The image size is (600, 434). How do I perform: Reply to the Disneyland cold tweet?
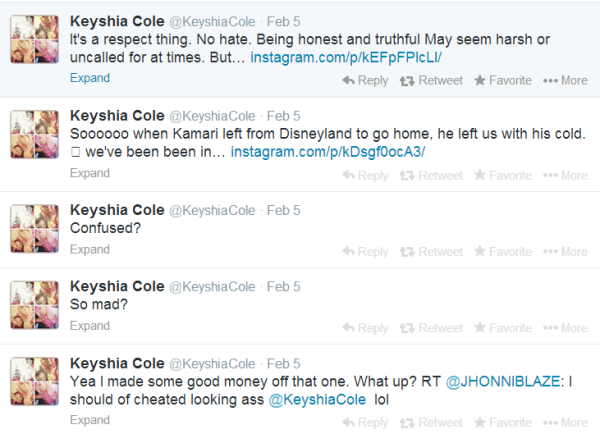tap(365, 176)
